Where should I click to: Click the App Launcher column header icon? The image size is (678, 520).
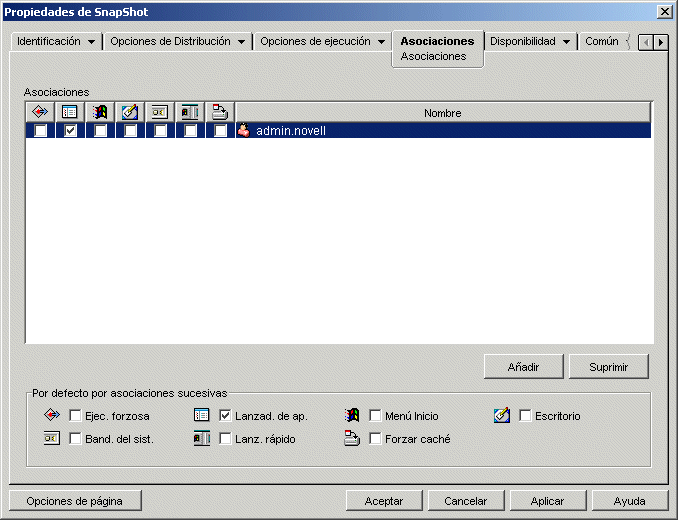[70, 112]
